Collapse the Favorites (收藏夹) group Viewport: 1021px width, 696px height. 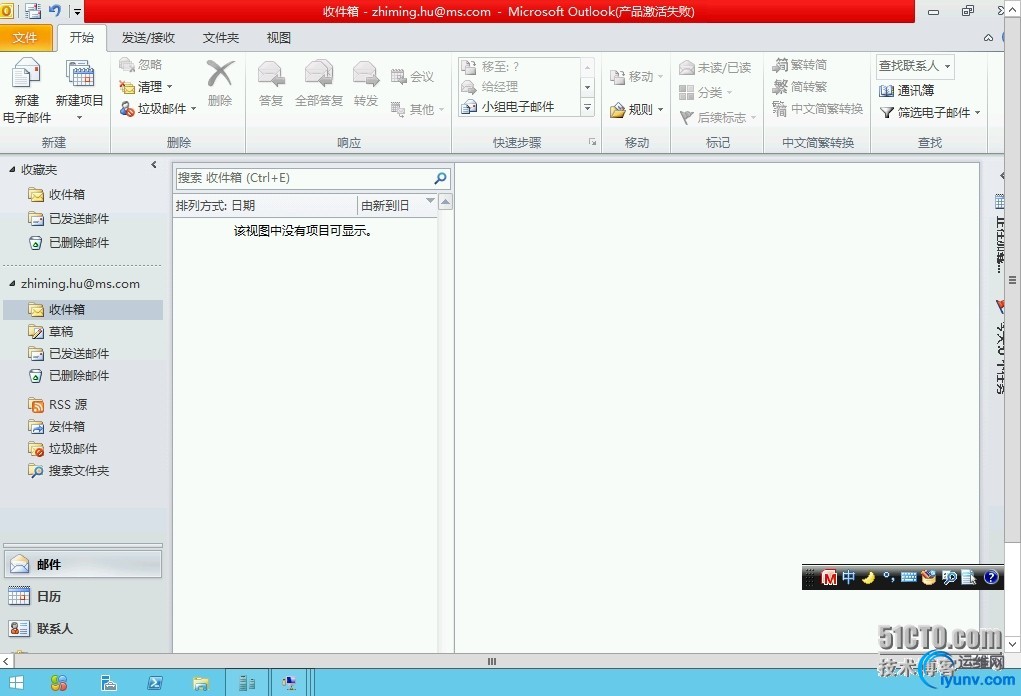pyautogui.click(x=12, y=169)
